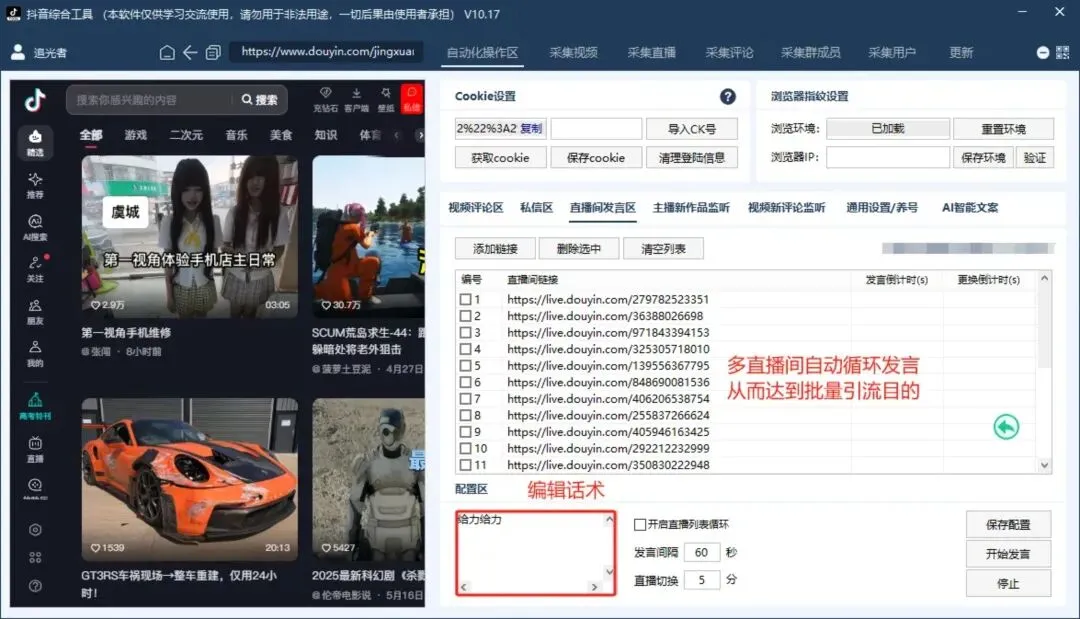Click the left chevron of category tabs
Screen dimensions: 1080x619
(396, 136)
